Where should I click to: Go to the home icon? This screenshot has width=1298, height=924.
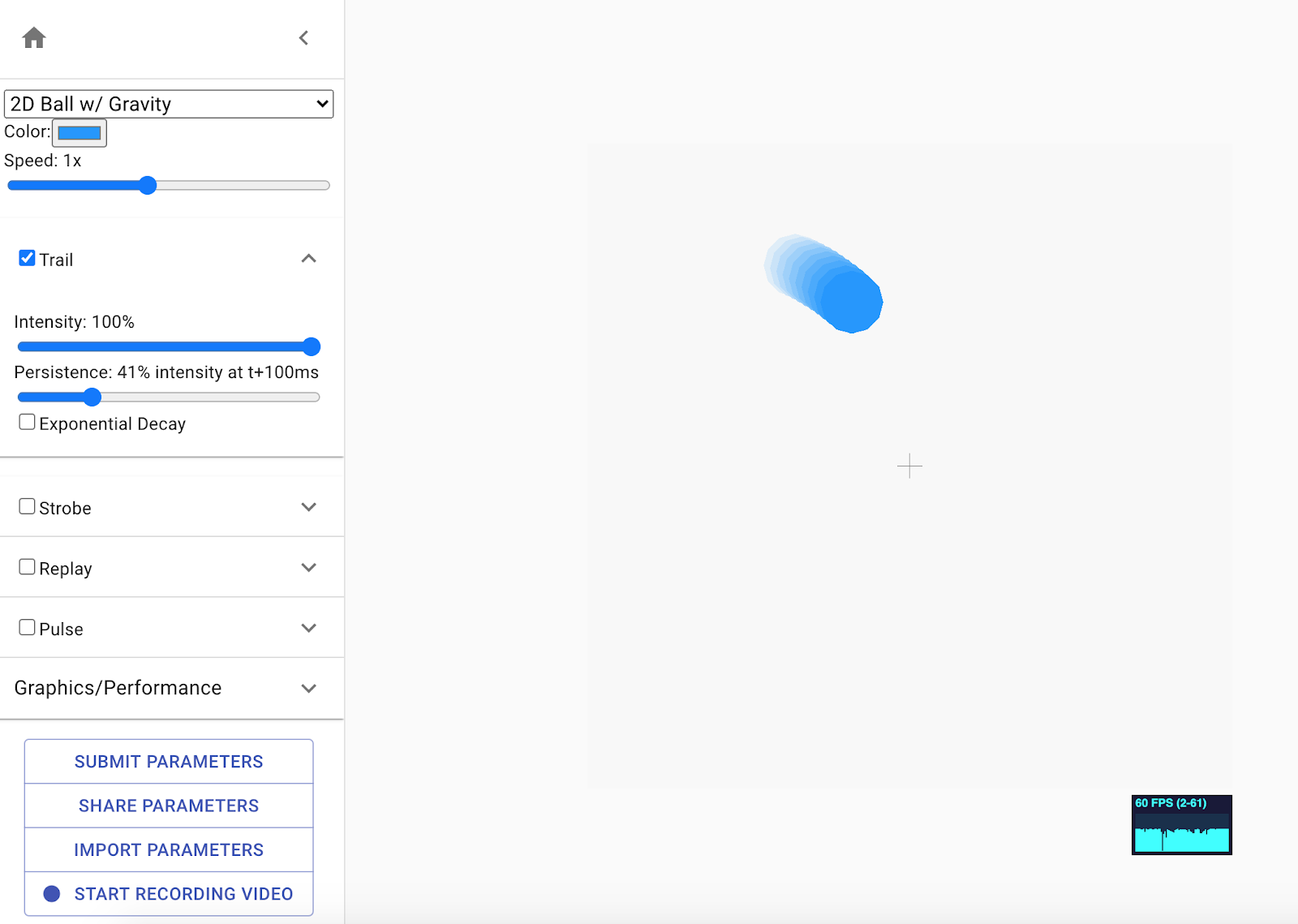click(x=34, y=38)
